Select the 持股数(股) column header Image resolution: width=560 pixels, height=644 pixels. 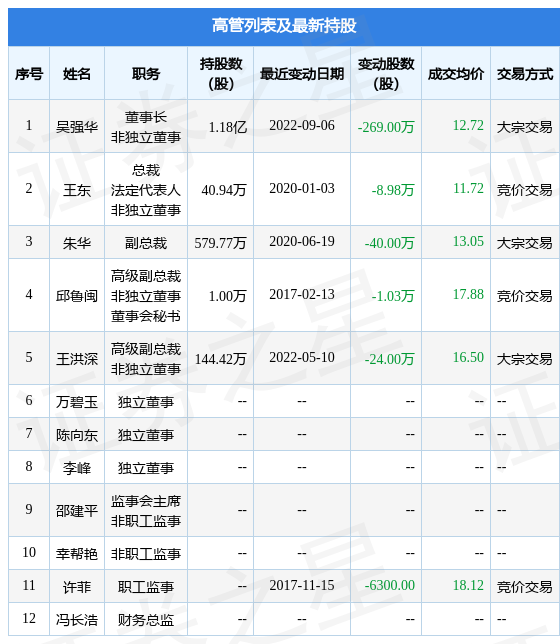[221, 74]
